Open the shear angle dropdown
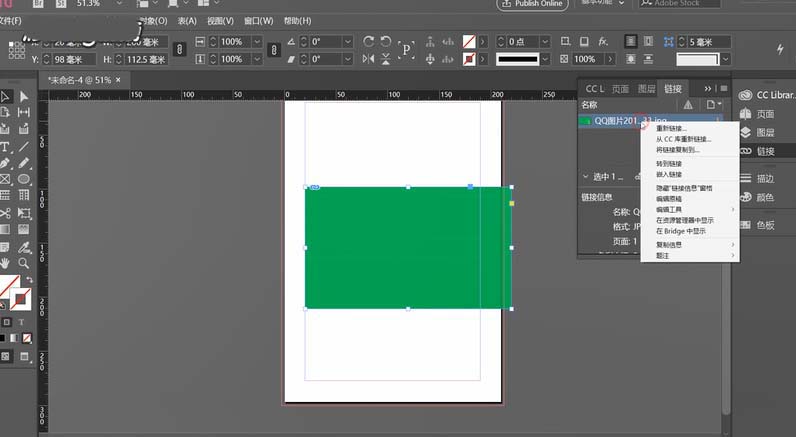Viewport: 796px width, 437px height. coord(348,59)
